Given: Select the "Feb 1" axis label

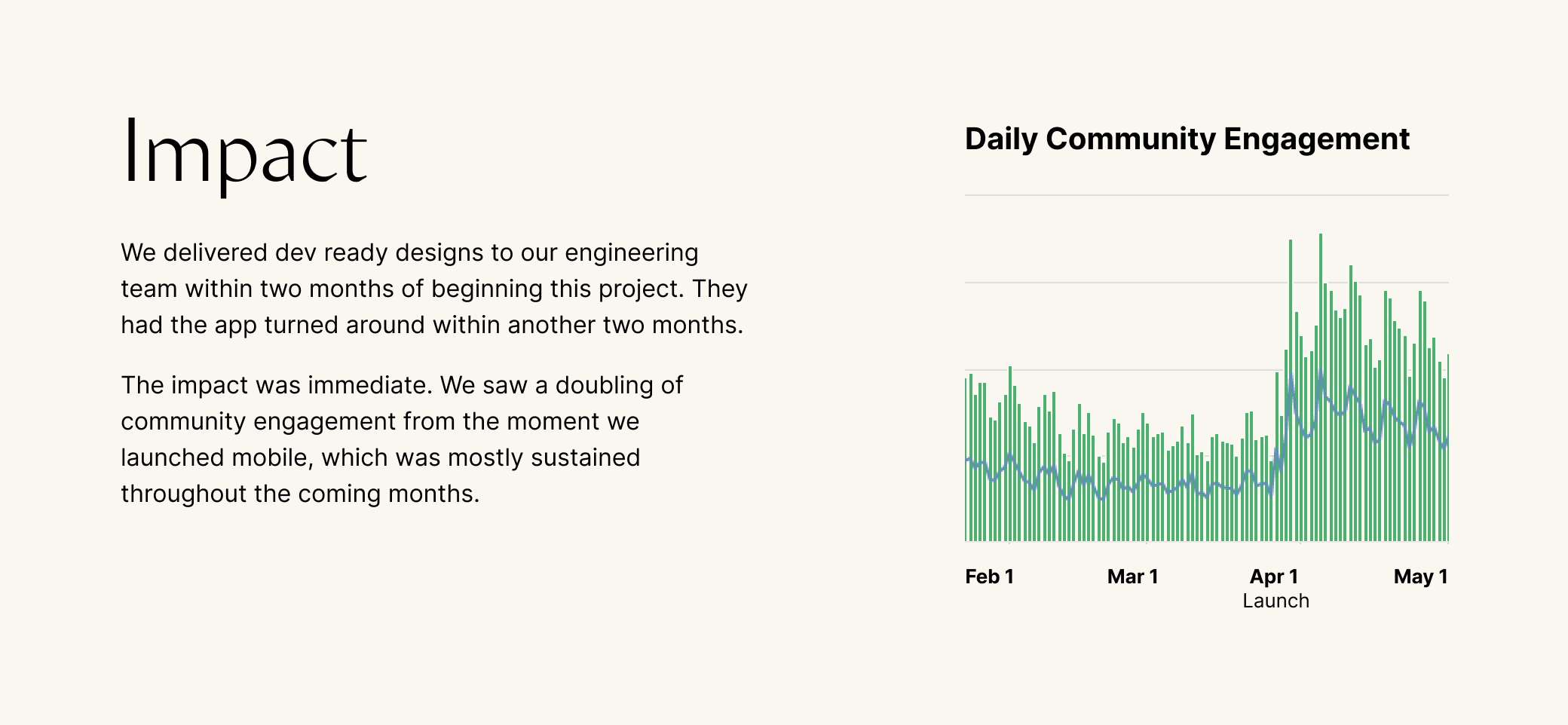Looking at the screenshot, I should [989, 577].
